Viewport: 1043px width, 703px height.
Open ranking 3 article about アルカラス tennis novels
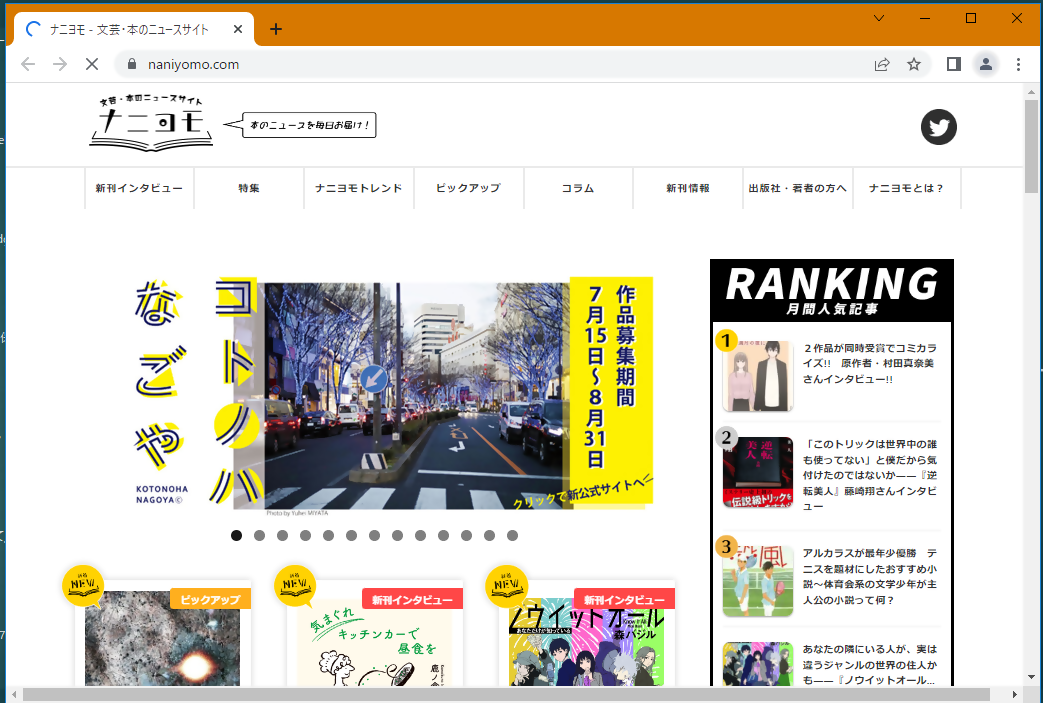869,577
